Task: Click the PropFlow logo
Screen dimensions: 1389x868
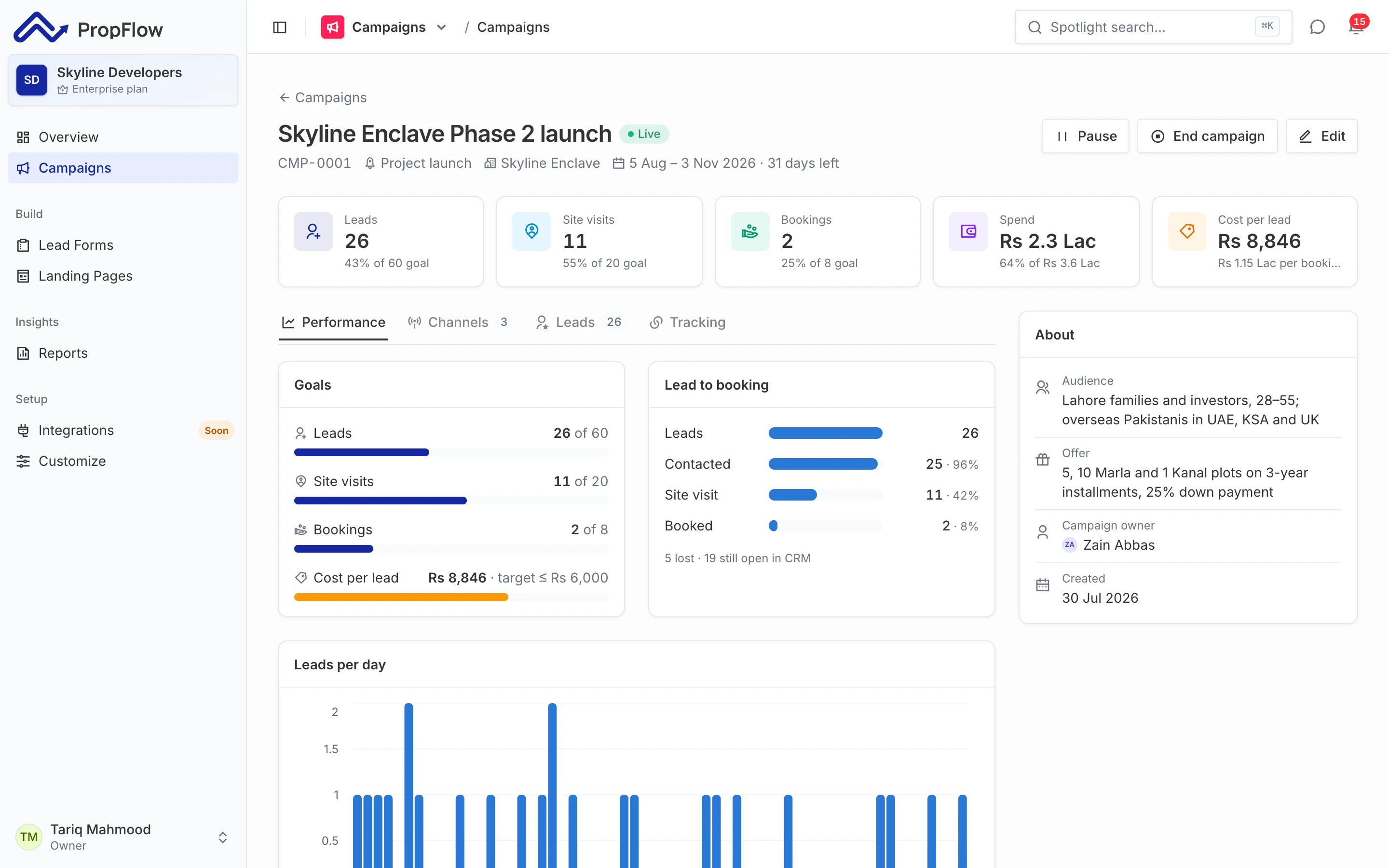Action: tap(88, 27)
